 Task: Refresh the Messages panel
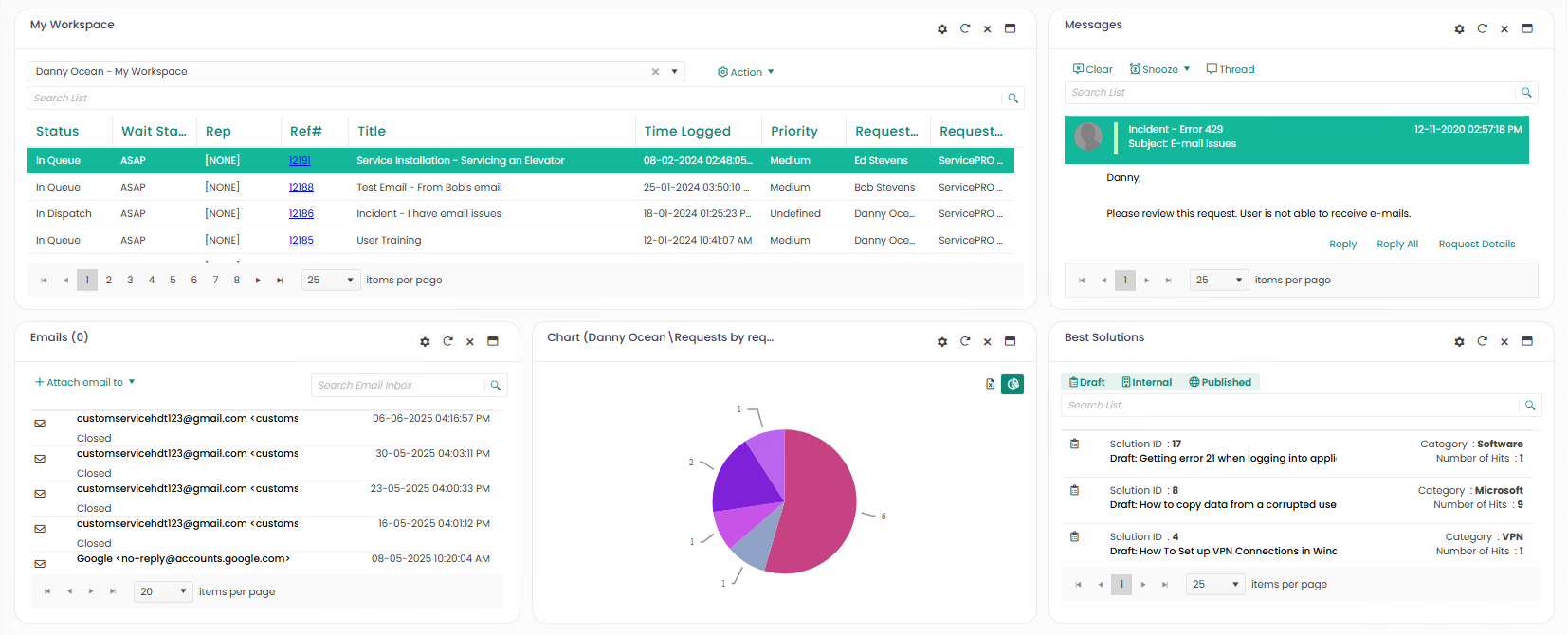click(1482, 28)
